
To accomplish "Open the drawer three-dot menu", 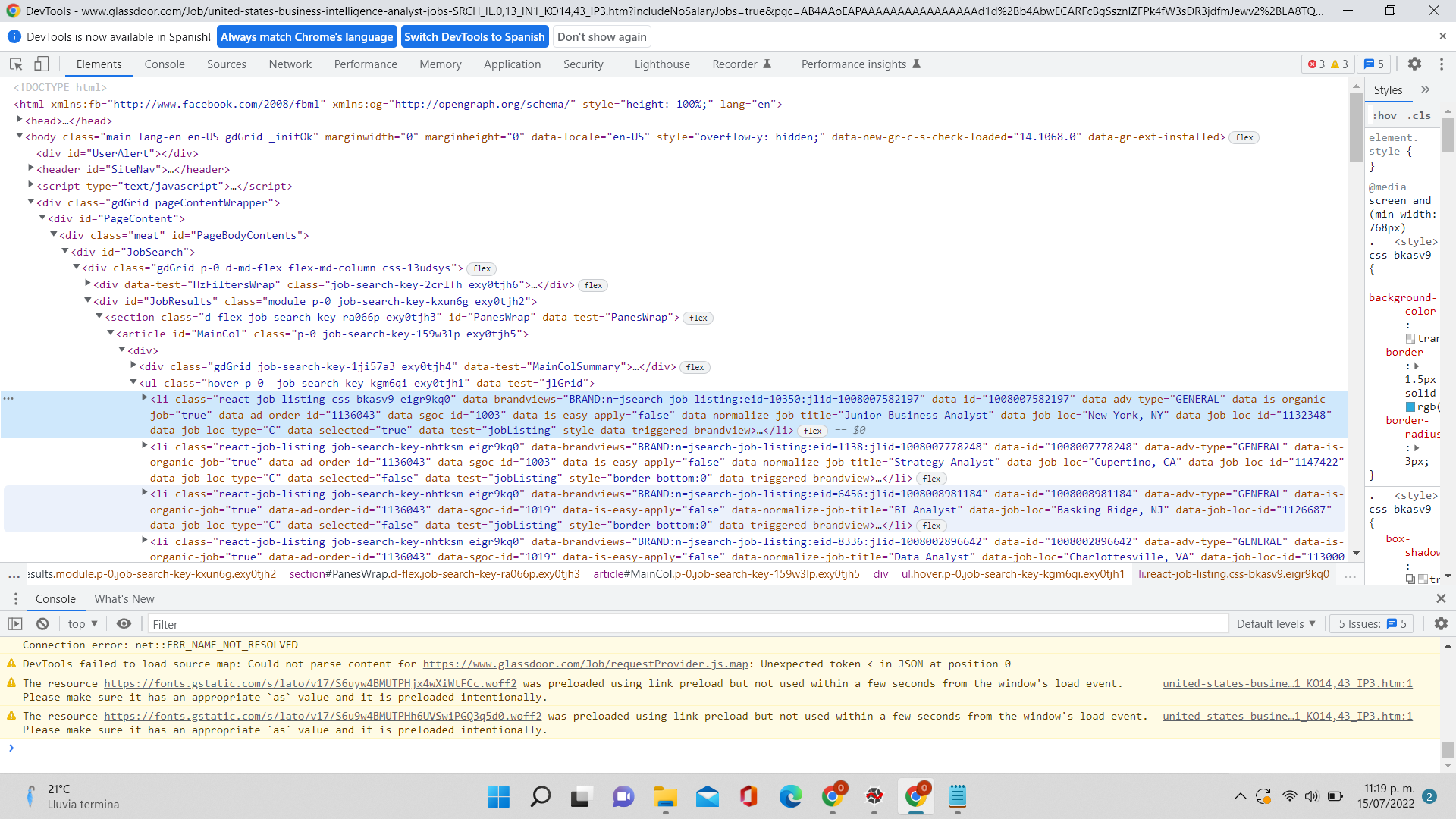I will pos(15,599).
